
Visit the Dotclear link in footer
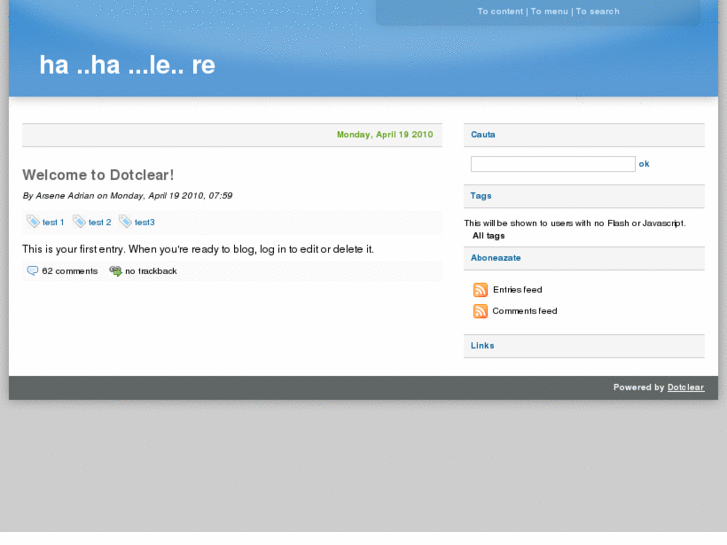(x=686, y=387)
